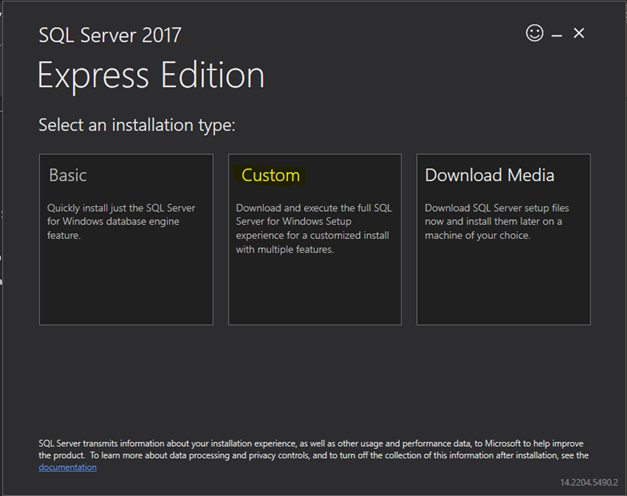
Task: Pick the Download Media option title
Action: tap(489, 175)
